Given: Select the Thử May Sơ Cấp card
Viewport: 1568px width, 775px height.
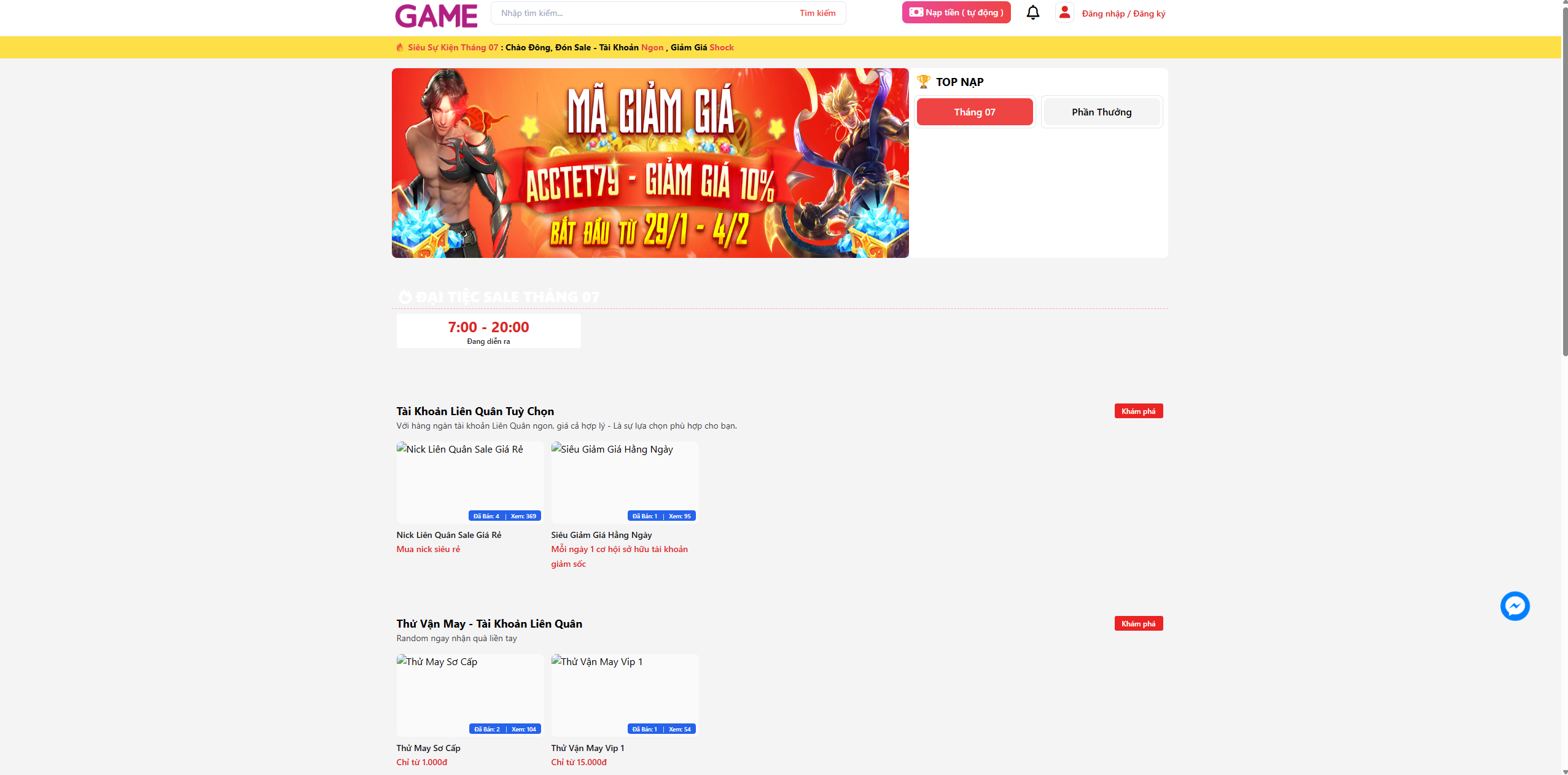Looking at the screenshot, I should [469, 695].
